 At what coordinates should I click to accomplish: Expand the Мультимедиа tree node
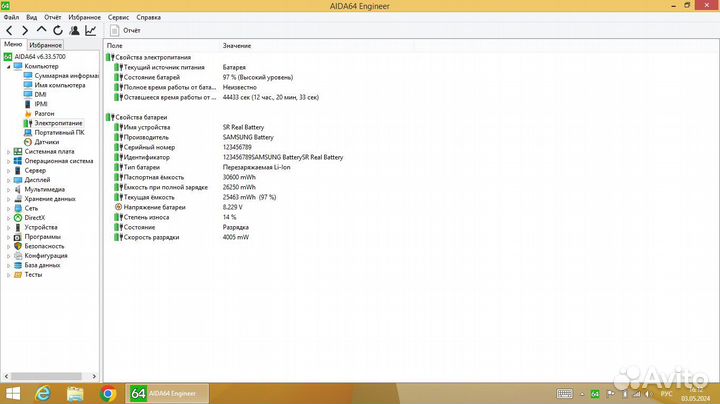[x=8, y=190]
